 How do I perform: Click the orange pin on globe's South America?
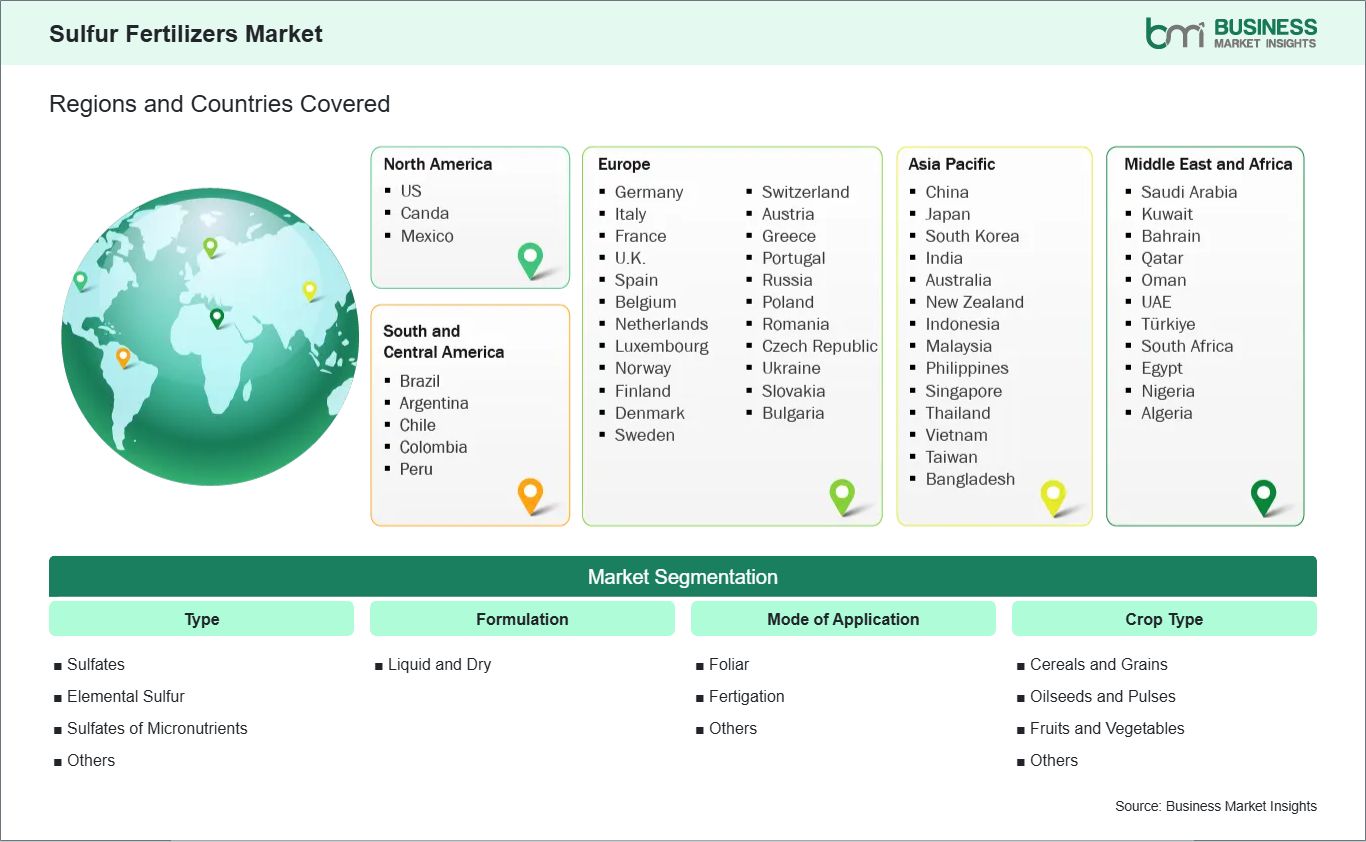click(x=123, y=356)
